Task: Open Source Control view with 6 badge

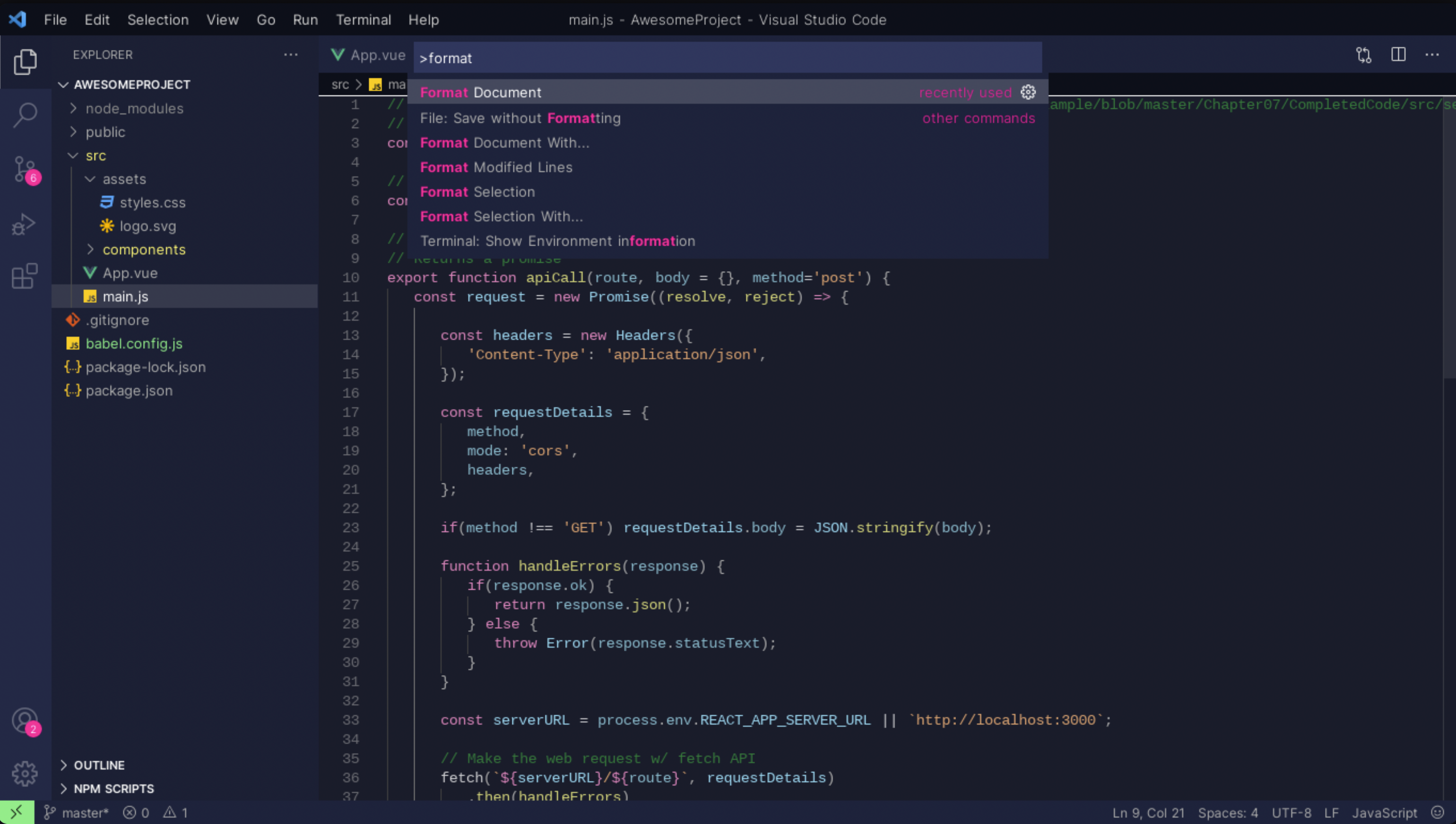Action: [x=25, y=169]
